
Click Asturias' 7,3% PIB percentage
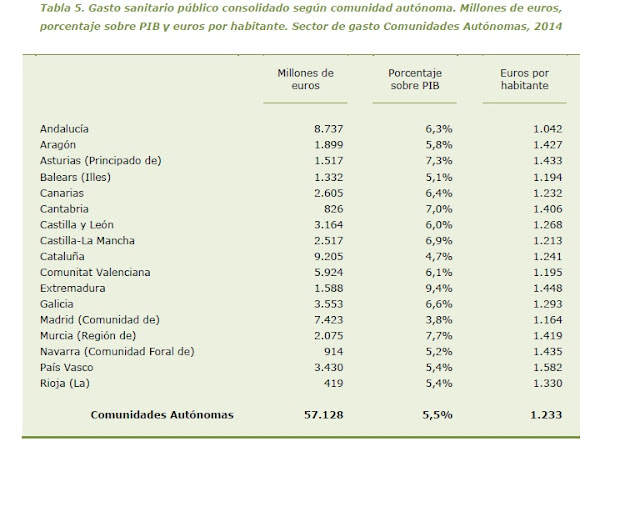439,161
